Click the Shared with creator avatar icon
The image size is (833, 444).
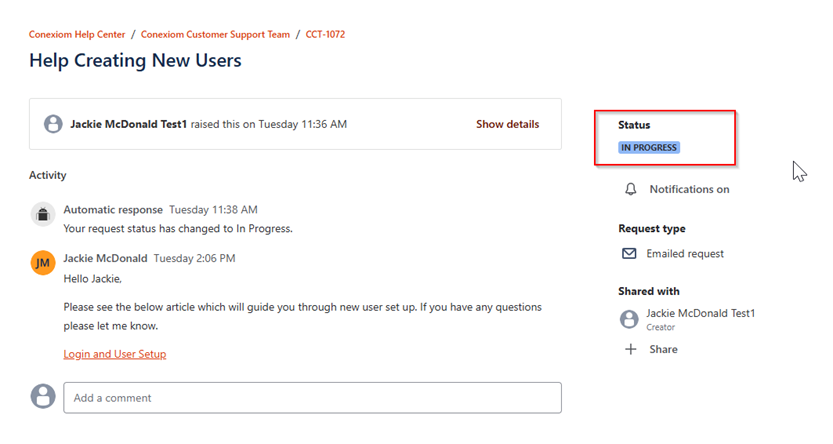(x=629, y=319)
